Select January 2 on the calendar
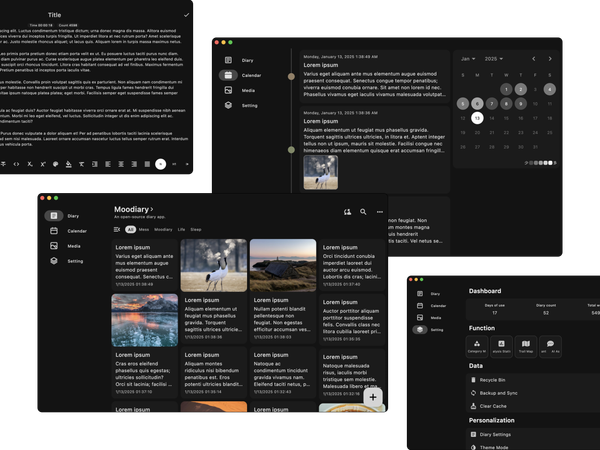600x450 pixels. pyautogui.click(x=520, y=89)
